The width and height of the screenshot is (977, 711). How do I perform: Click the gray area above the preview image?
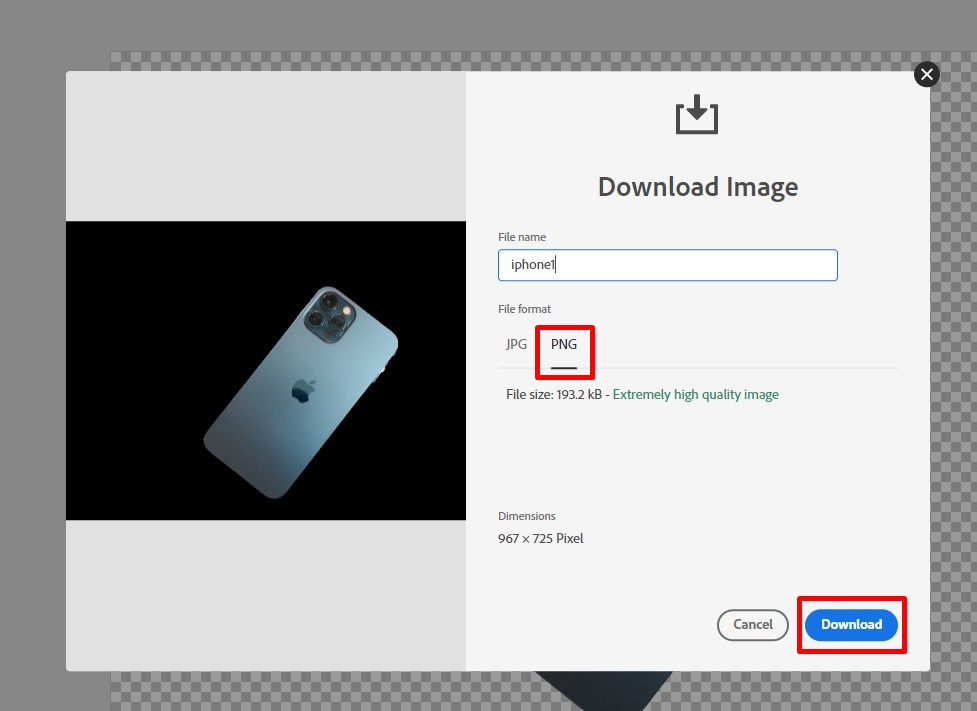click(266, 146)
